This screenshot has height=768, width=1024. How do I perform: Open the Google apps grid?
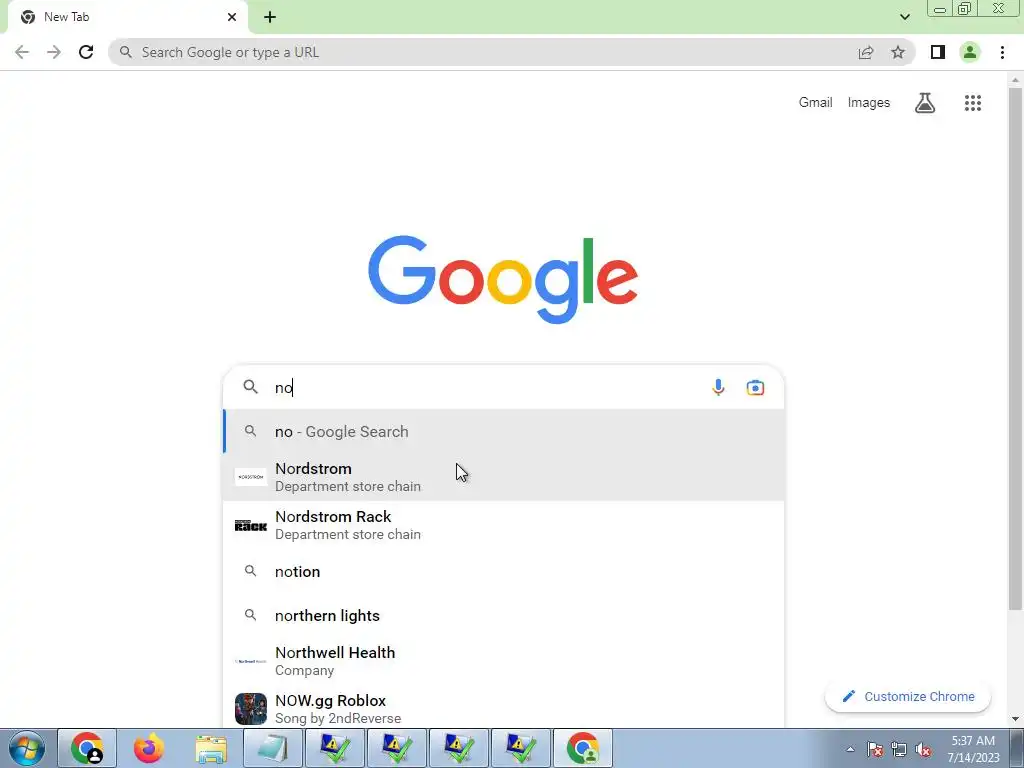click(x=973, y=103)
